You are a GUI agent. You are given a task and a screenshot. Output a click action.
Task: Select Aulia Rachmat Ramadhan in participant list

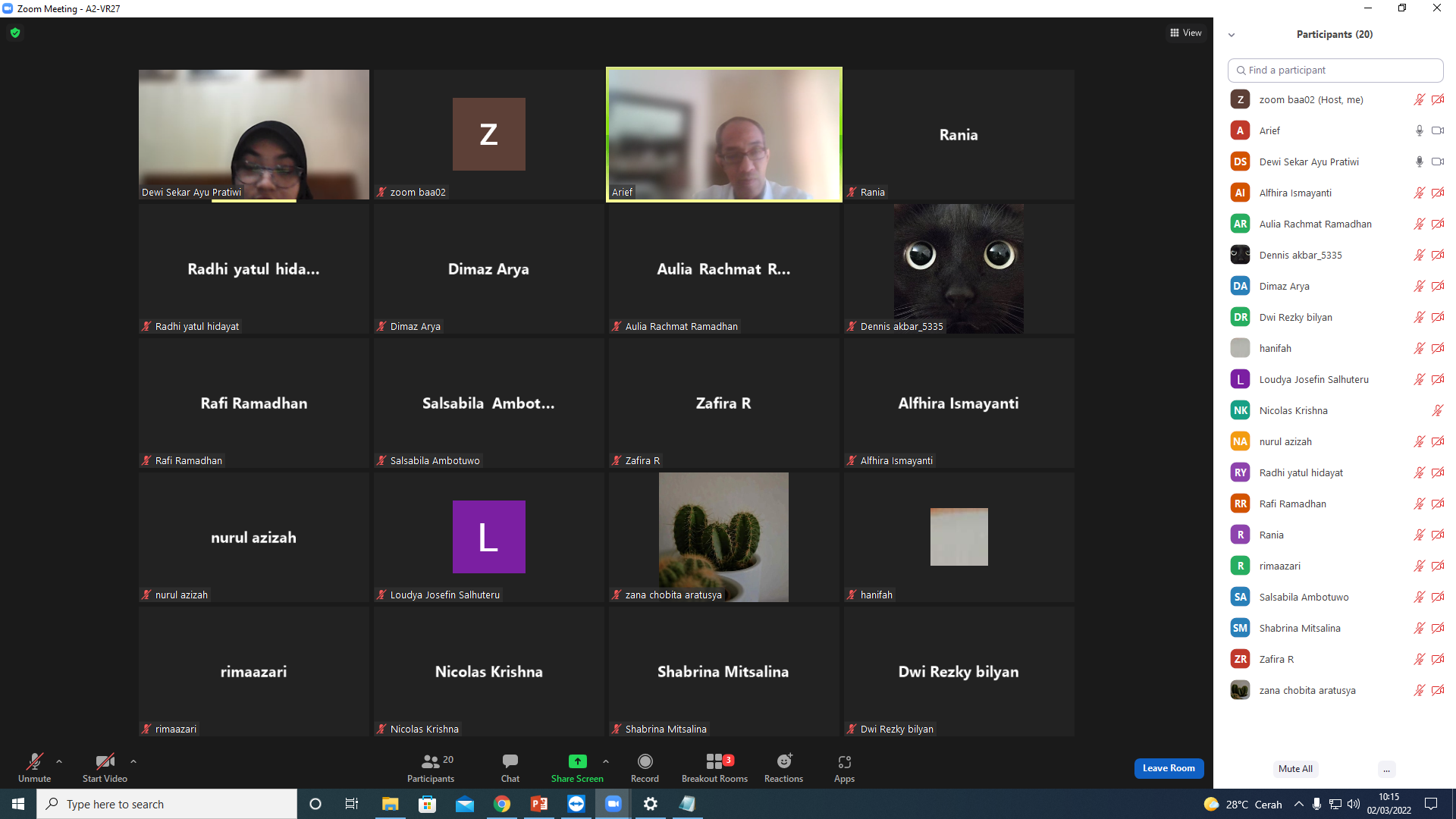[1335, 224]
